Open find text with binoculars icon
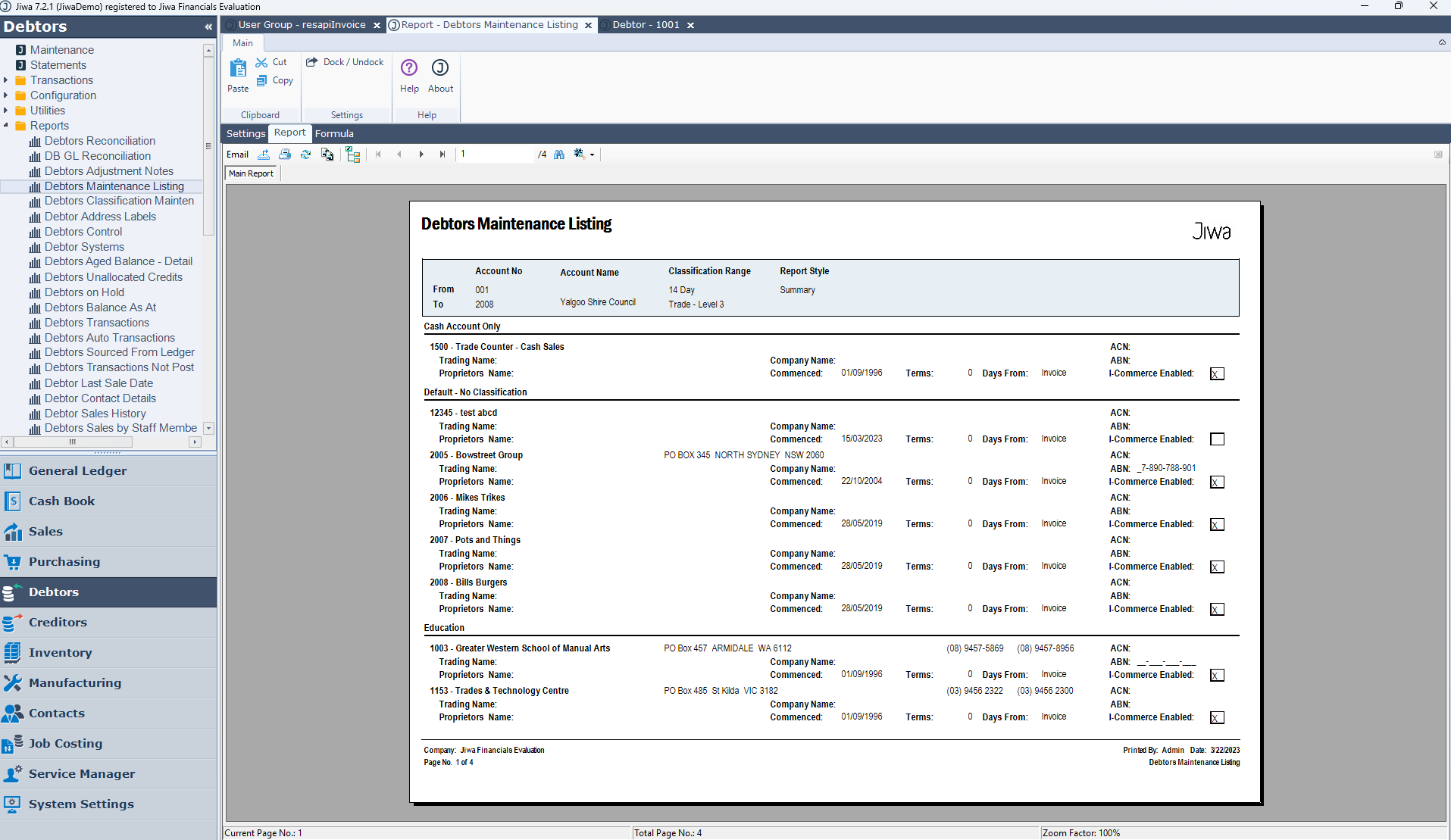The width and height of the screenshot is (1451, 840). pos(559,155)
